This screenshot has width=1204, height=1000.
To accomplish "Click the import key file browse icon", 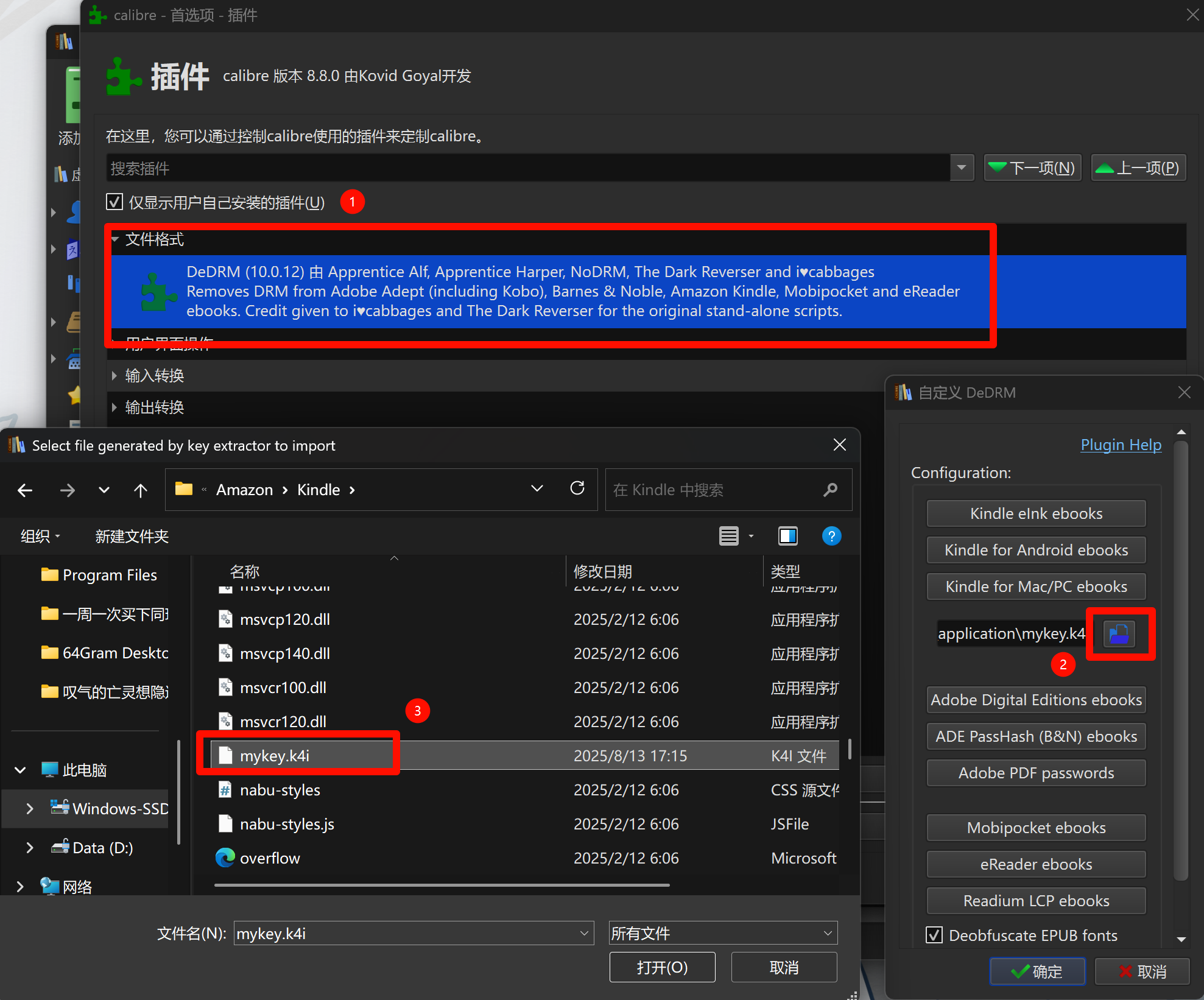I will [1119, 634].
